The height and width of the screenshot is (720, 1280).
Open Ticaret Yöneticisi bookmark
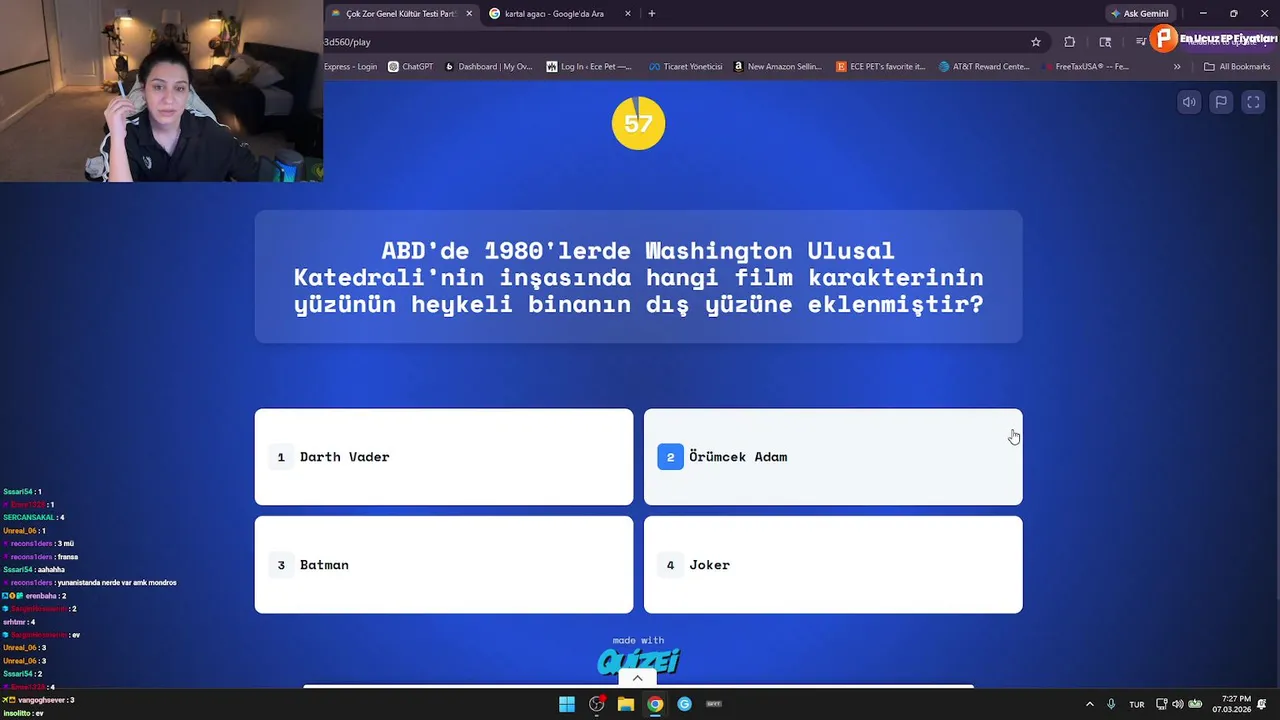coord(685,67)
